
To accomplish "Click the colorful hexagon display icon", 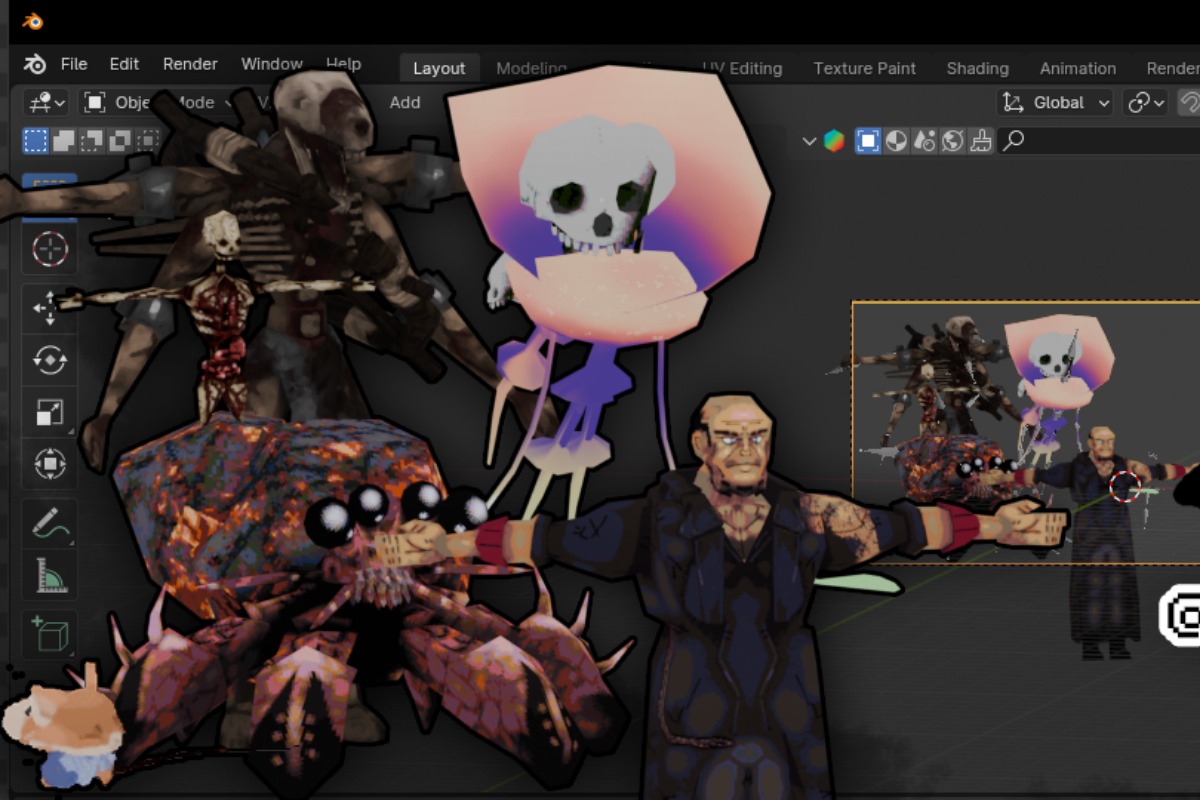I will pos(834,141).
